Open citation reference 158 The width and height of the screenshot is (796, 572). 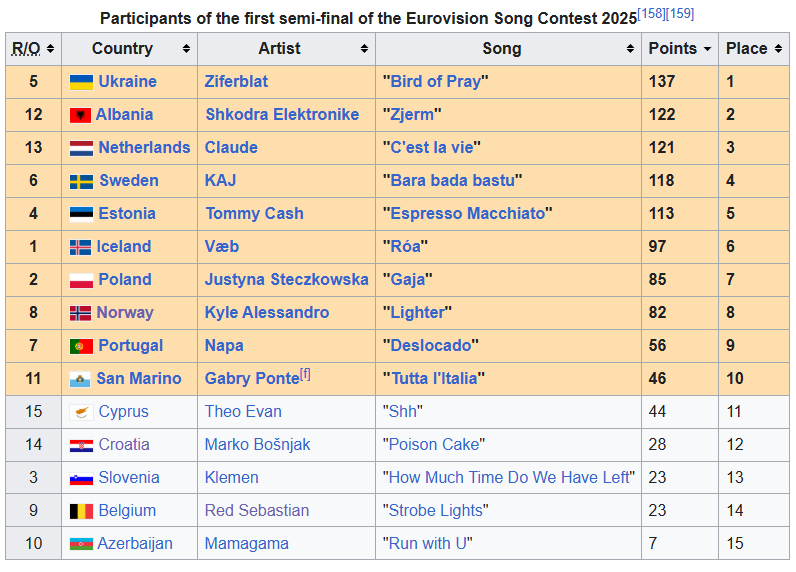(651, 14)
